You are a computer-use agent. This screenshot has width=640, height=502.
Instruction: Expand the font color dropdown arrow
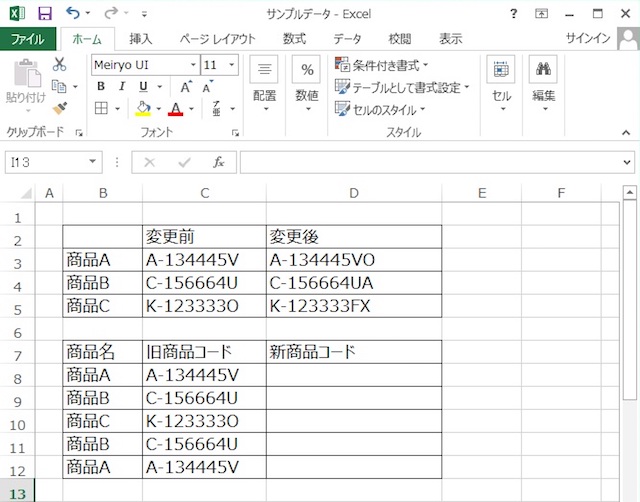pyautogui.click(x=191, y=109)
